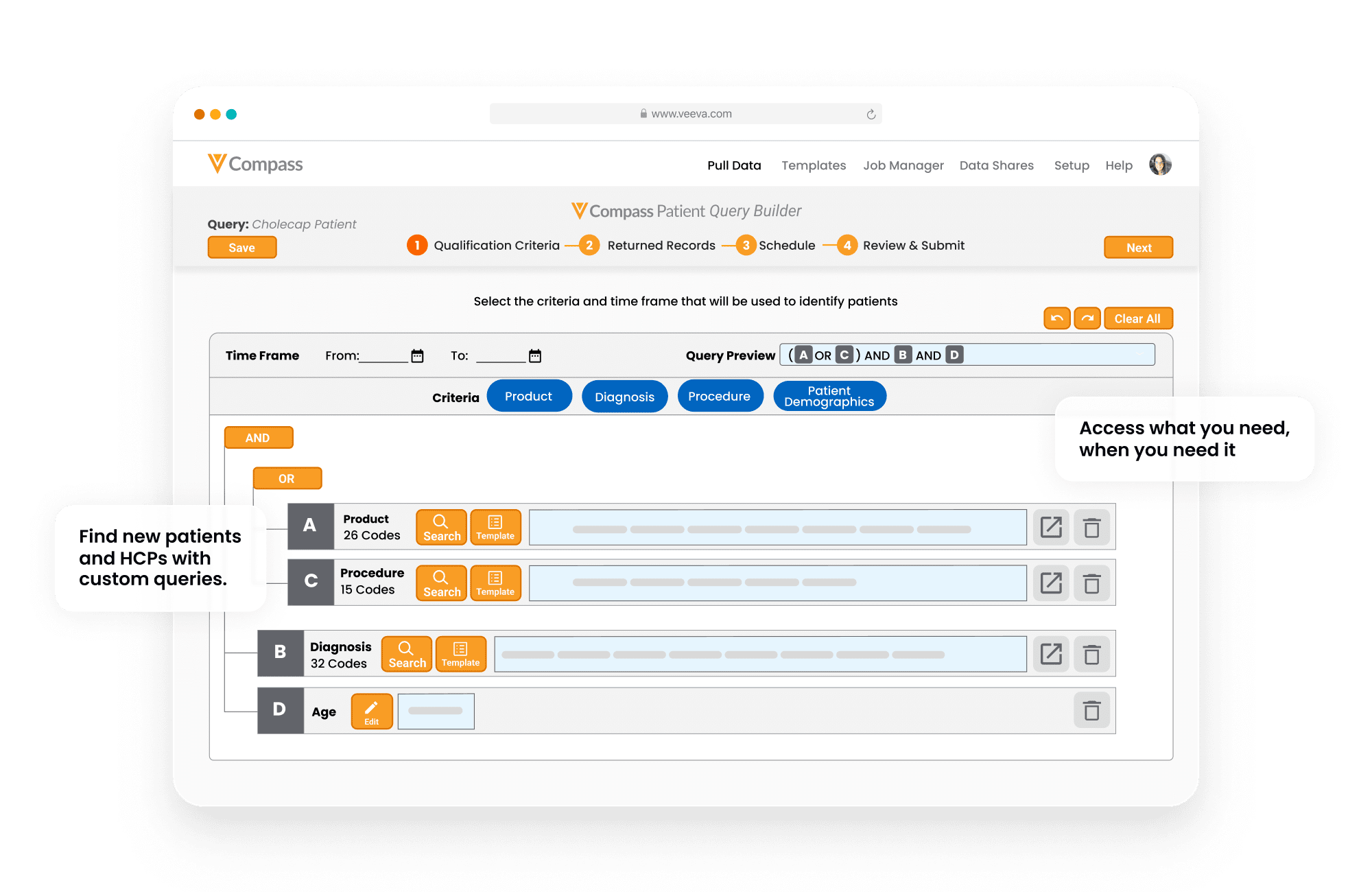Add a Procedure criterion
This screenshot has width=1372, height=892.
(720, 396)
